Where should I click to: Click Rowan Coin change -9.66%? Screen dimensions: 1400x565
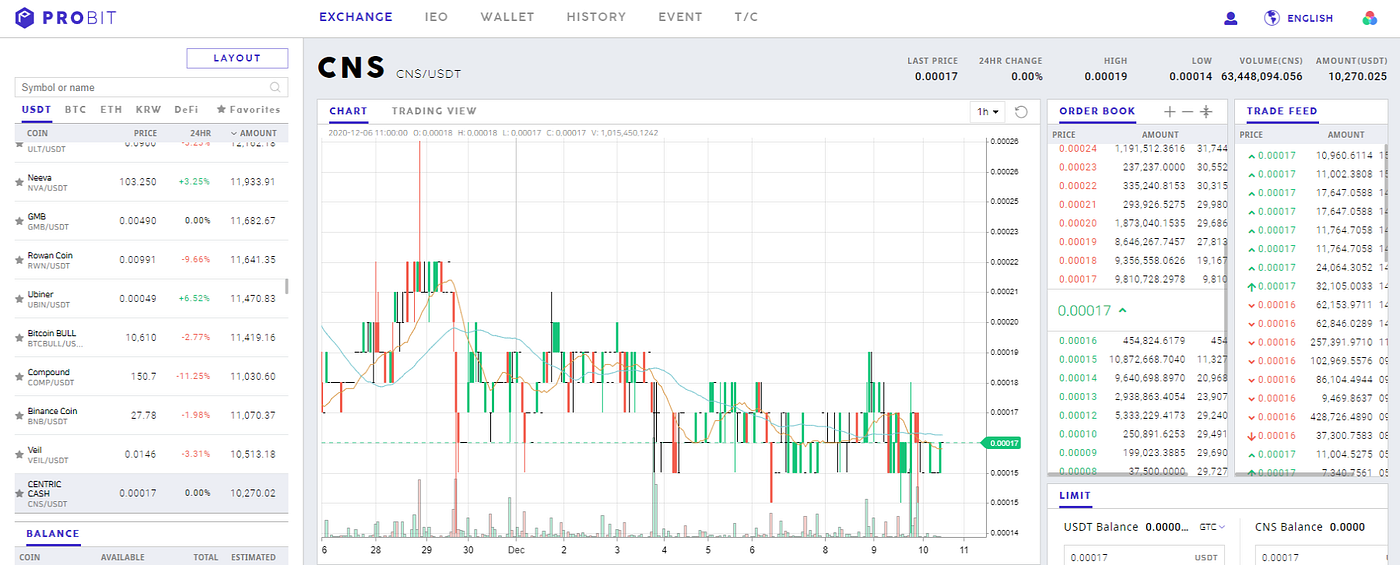197,259
